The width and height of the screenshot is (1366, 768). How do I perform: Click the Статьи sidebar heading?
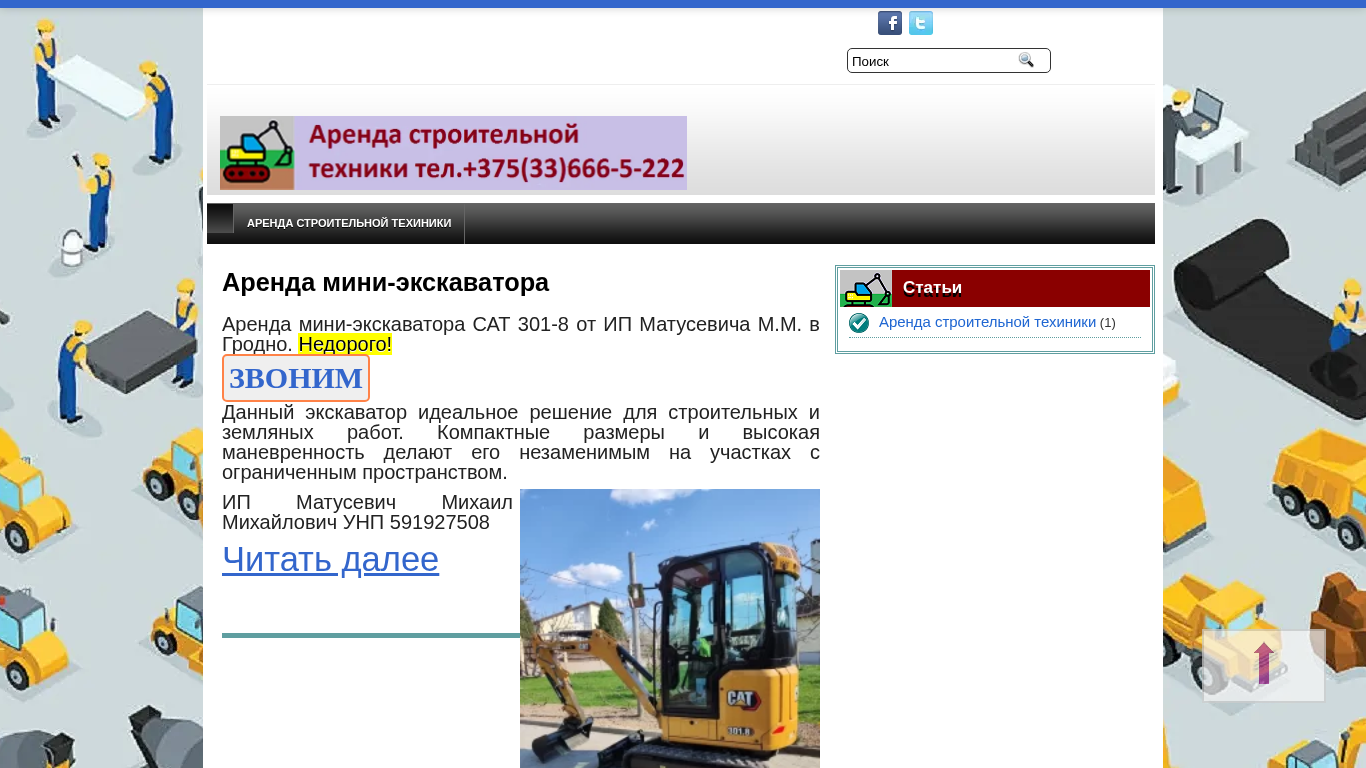(x=932, y=288)
